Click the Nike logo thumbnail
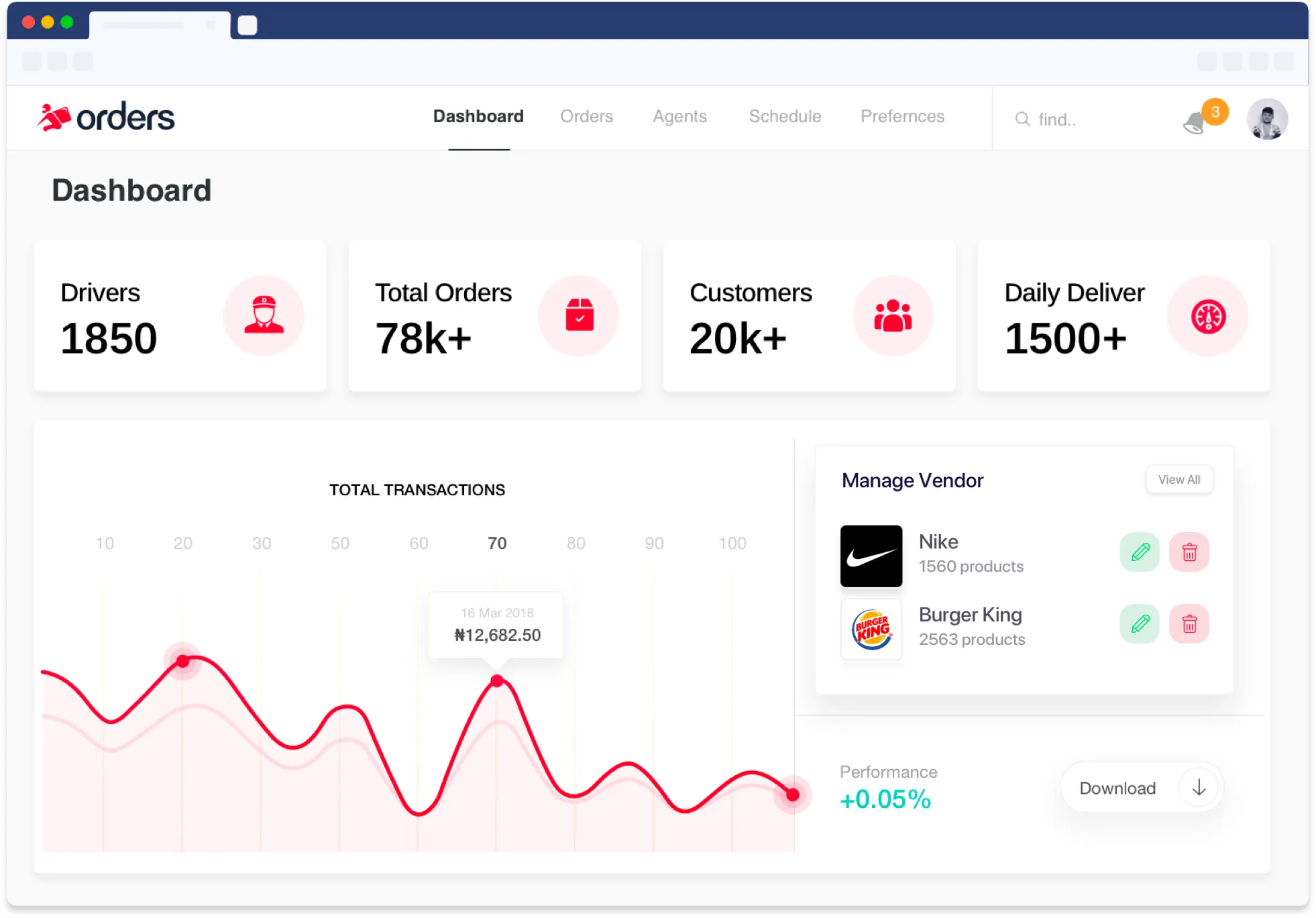Viewport: 1316px width, 918px height. pos(871,556)
